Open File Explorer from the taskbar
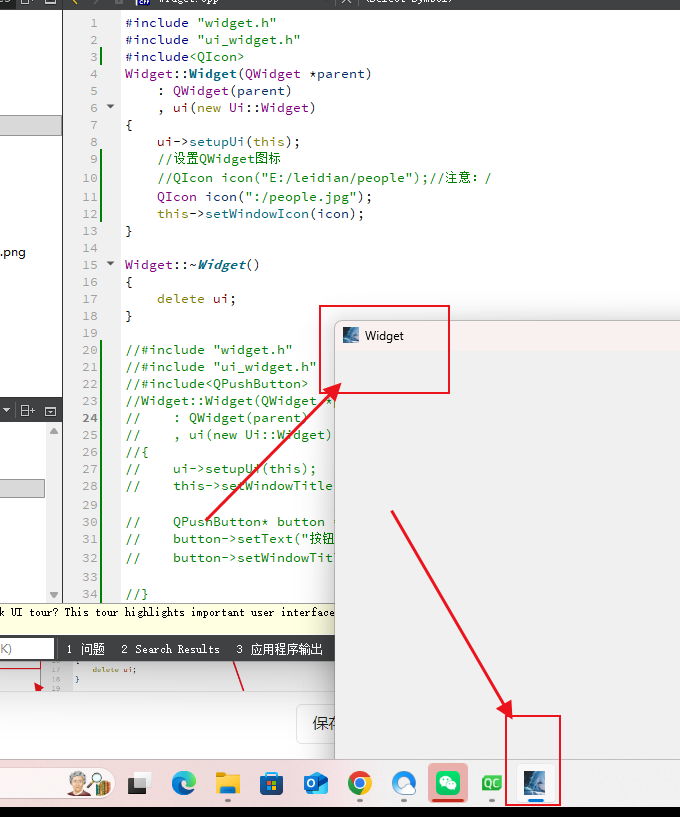 (228, 783)
